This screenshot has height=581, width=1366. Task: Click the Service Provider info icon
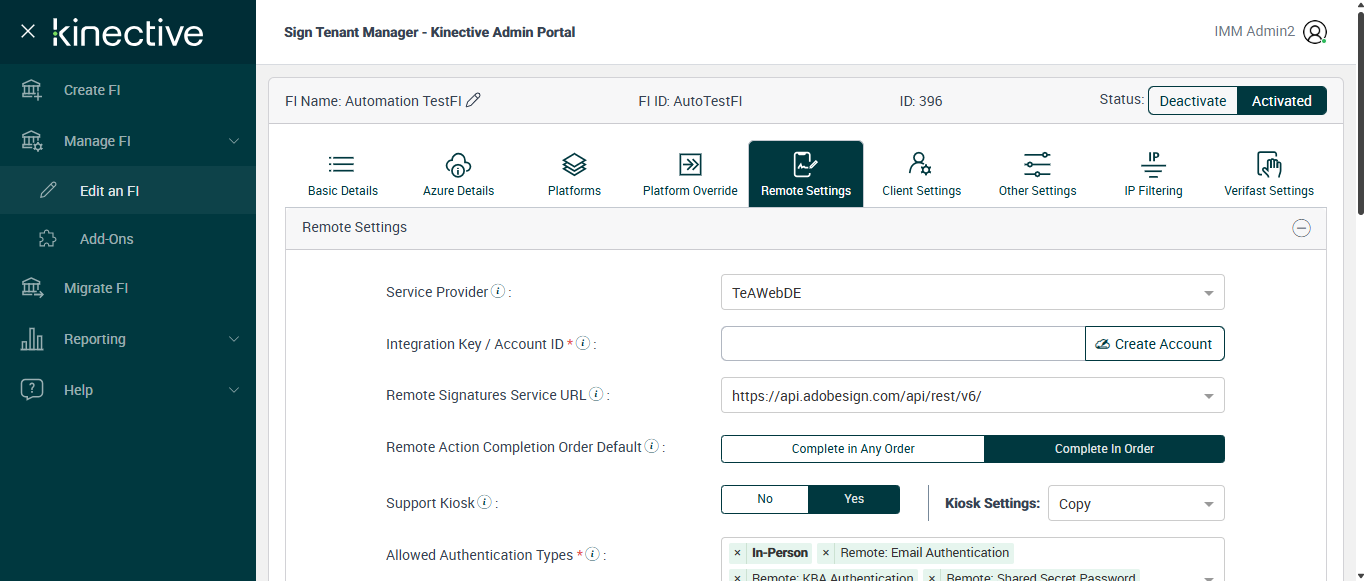point(498,292)
